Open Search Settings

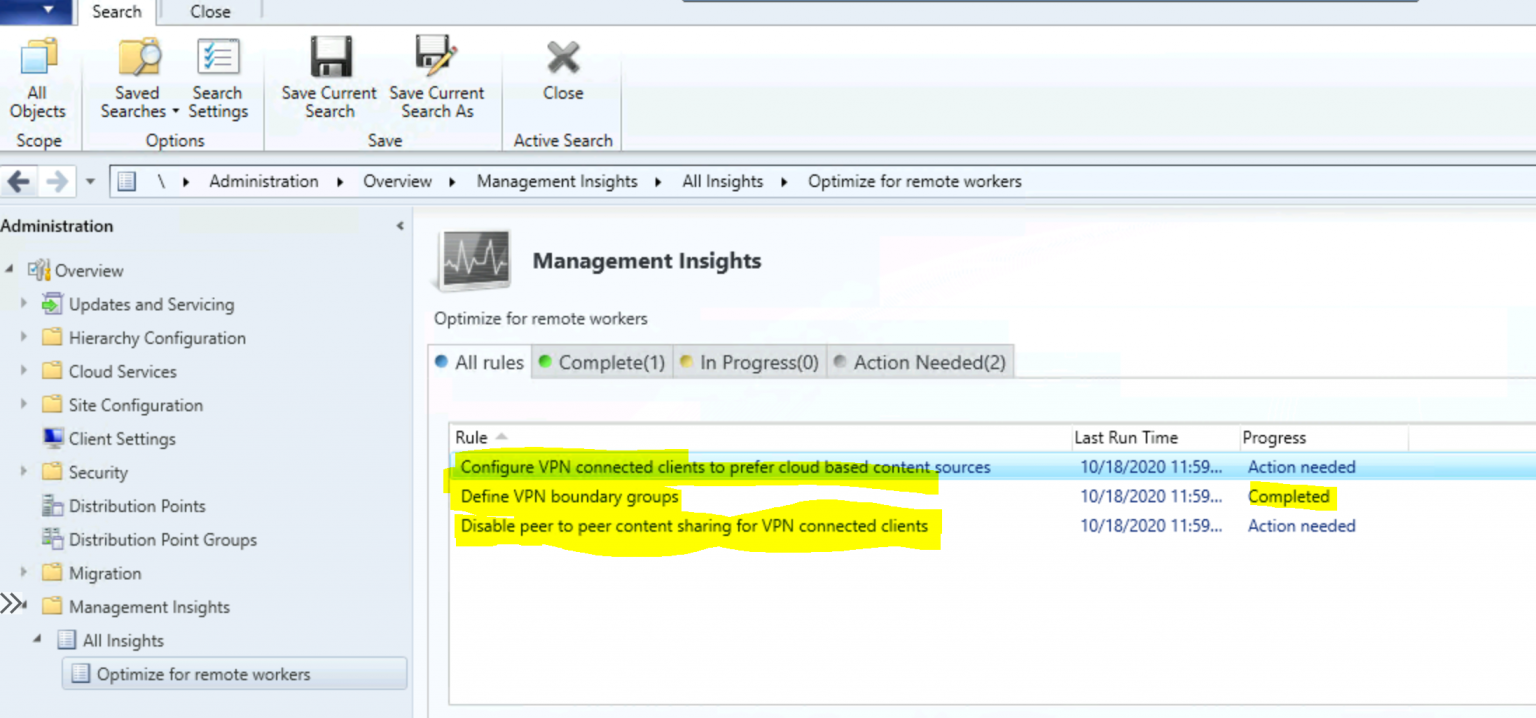point(218,75)
